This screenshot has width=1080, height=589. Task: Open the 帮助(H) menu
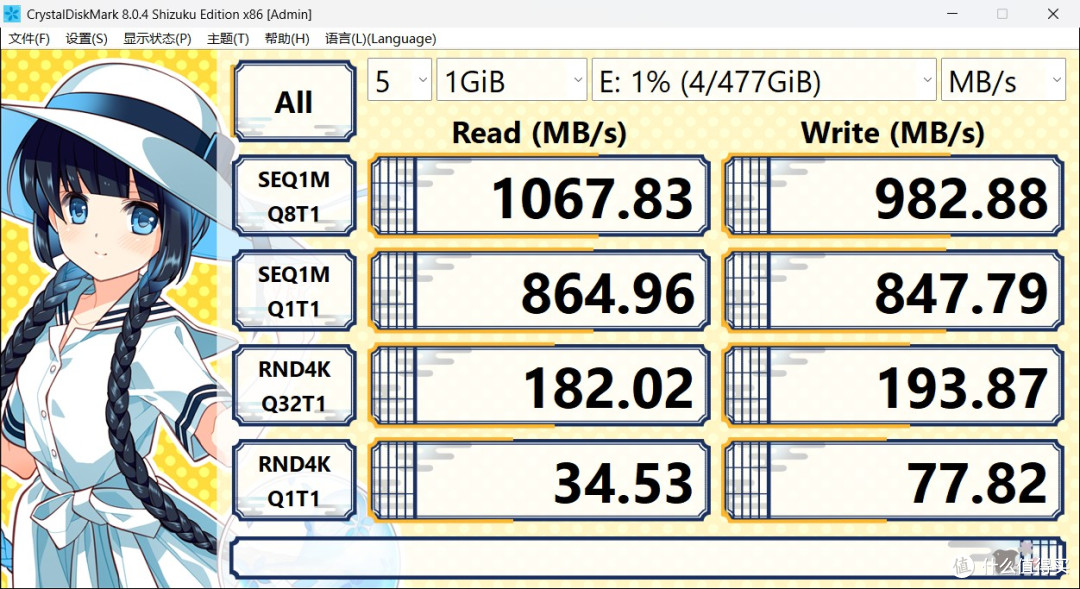click(287, 39)
